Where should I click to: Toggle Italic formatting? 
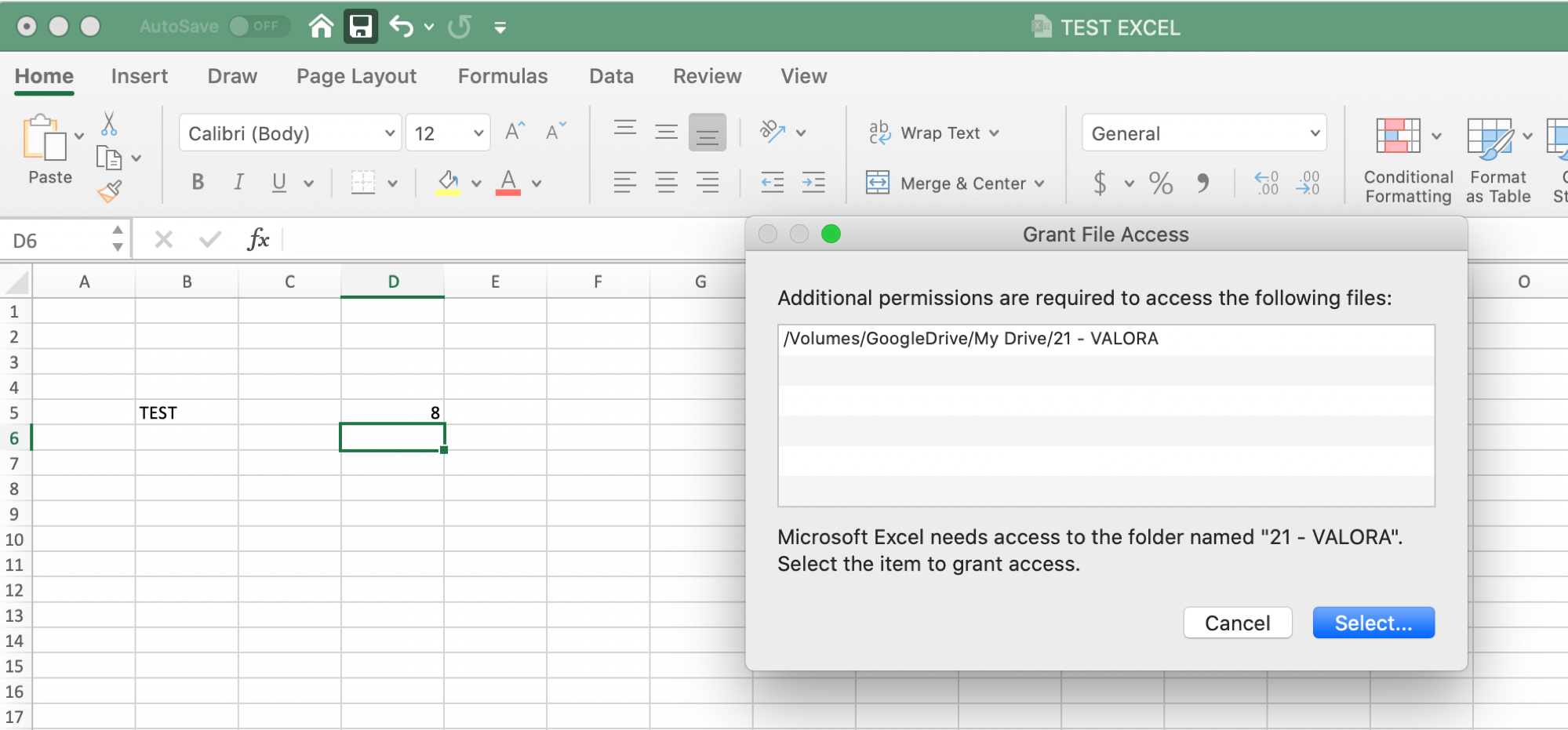click(x=238, y=183)
